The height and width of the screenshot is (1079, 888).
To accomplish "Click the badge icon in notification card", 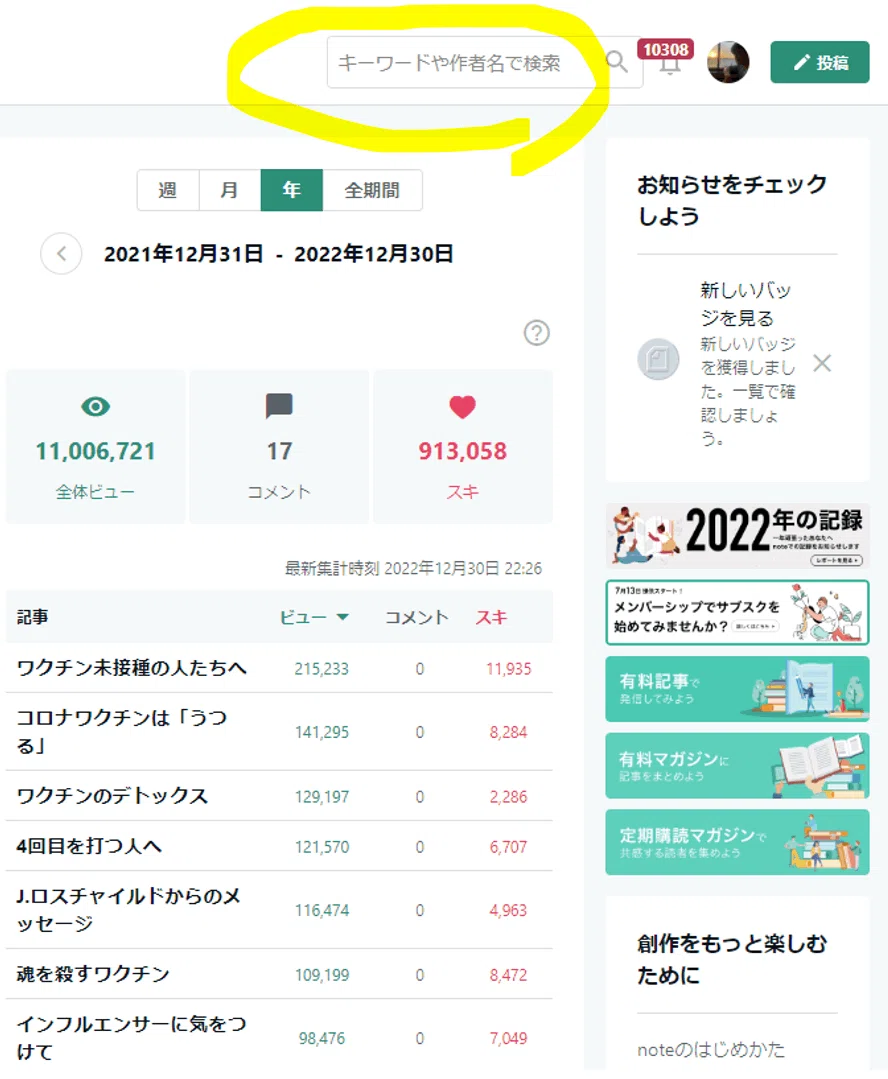I will coord(658,359).
